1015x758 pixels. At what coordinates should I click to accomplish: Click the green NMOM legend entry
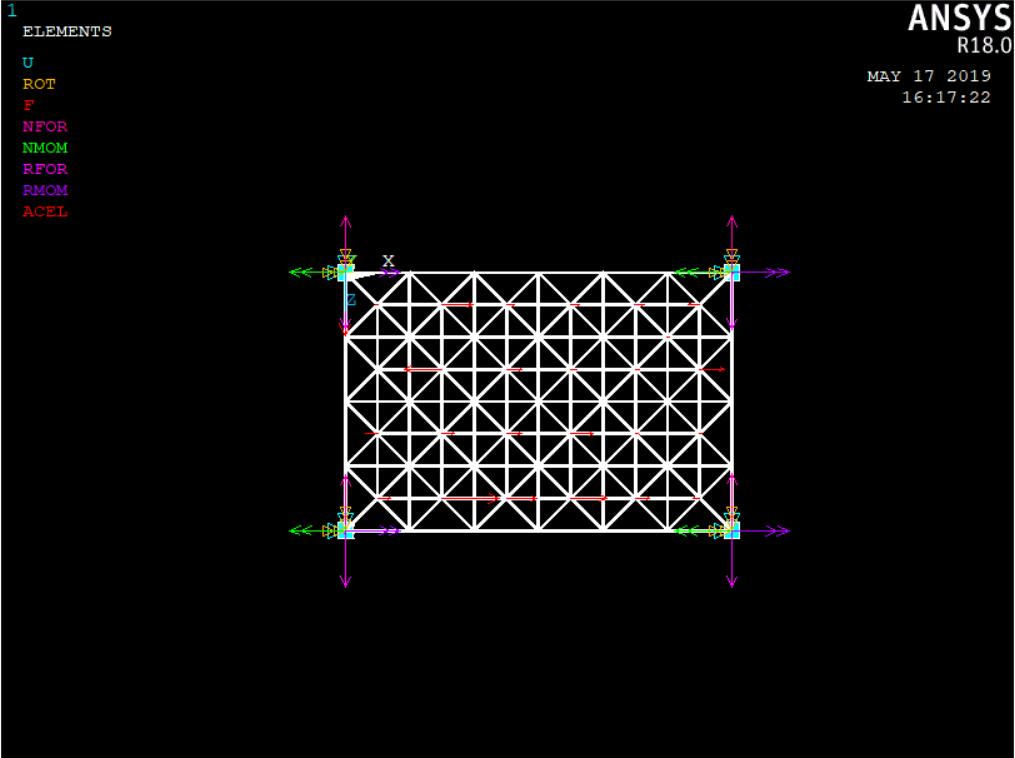click(45, 148)
